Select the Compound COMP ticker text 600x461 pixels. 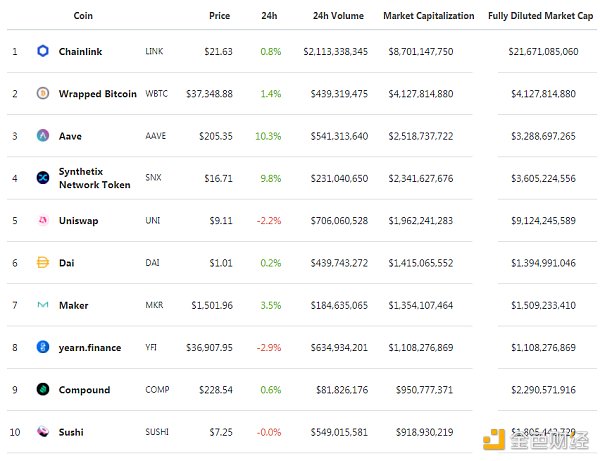[157, 390]
